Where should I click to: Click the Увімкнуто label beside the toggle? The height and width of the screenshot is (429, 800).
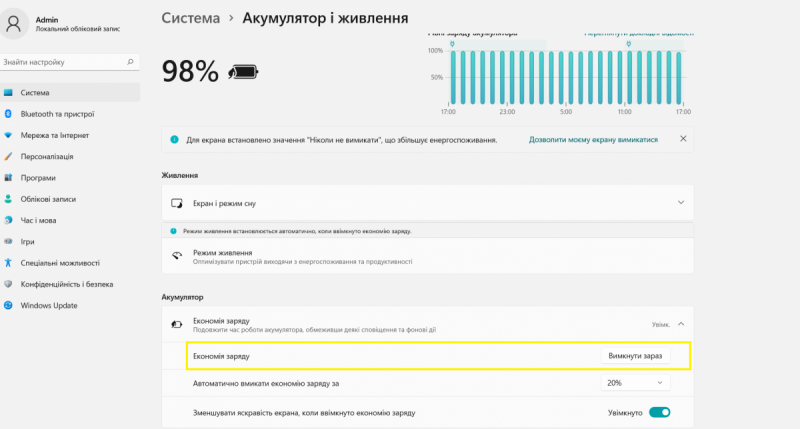625,413
